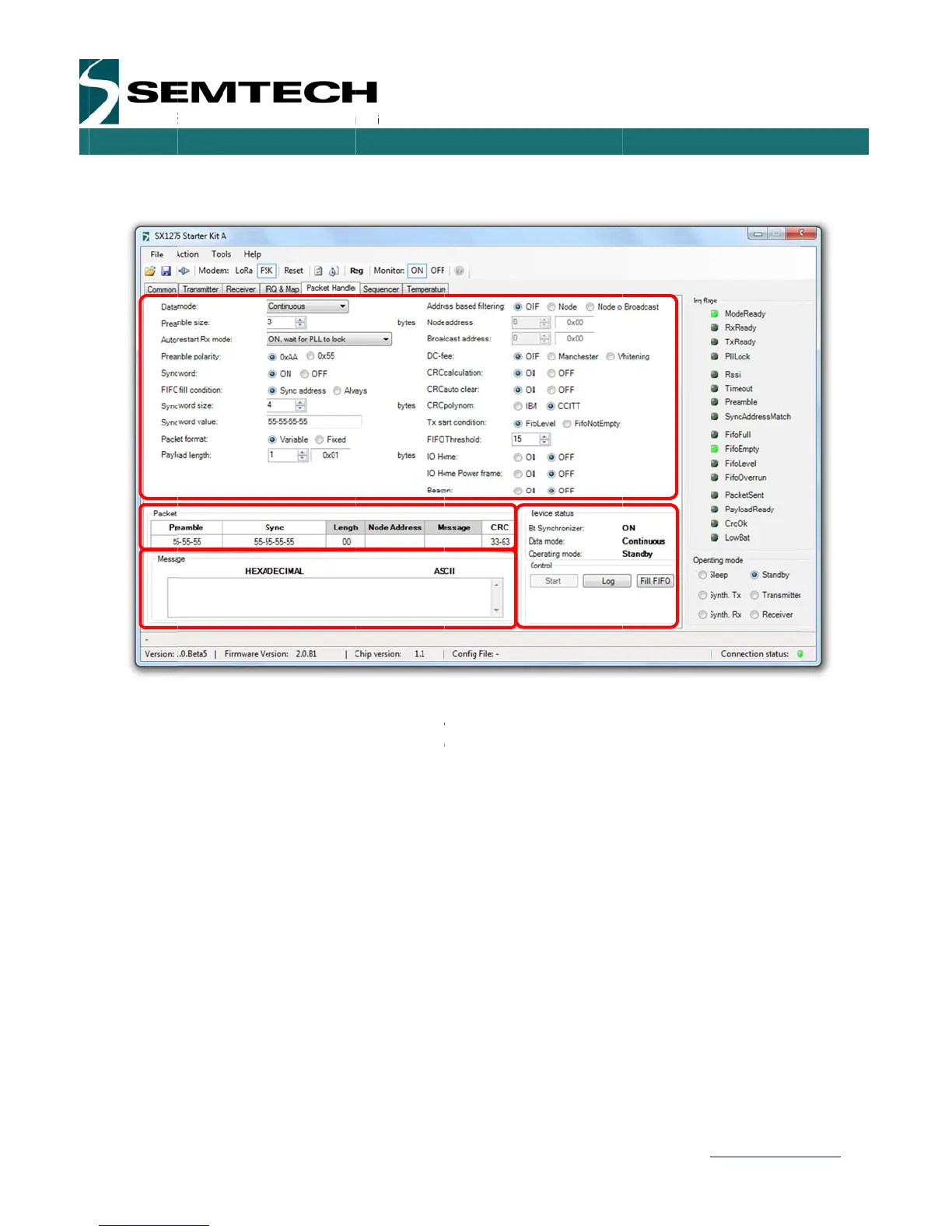Click the TxReady LED indicator
Viewport: 952px width, 1232px height.
(x=714, y=341)
